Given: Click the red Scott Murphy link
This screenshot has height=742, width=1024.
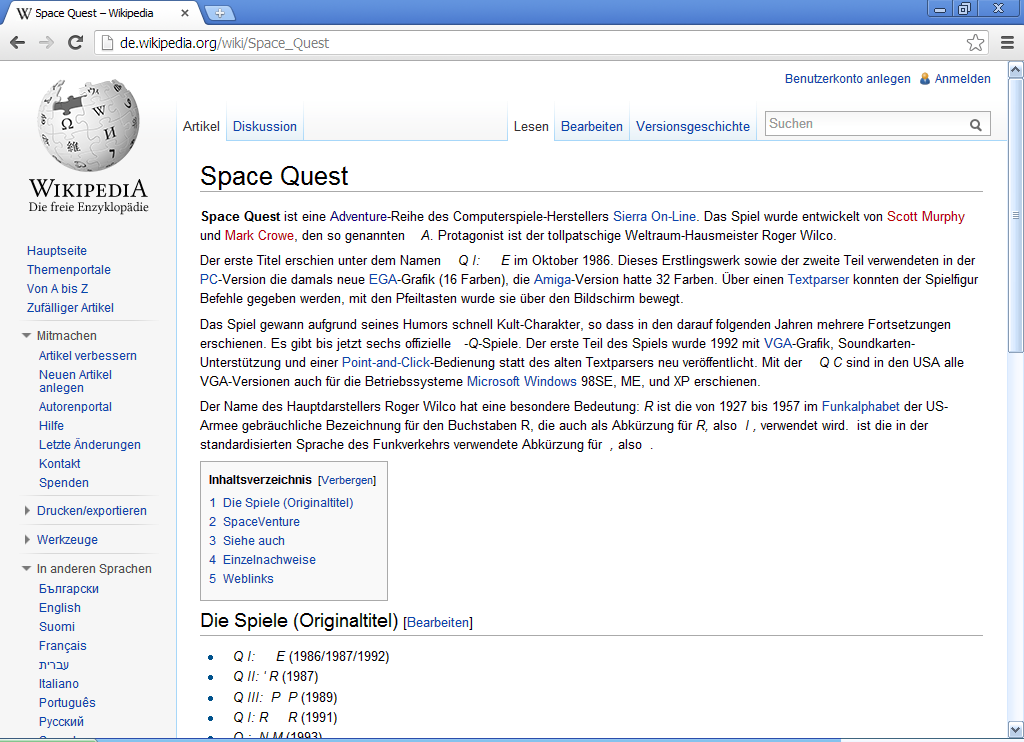Looking at the screenshot, I should 925,217.
